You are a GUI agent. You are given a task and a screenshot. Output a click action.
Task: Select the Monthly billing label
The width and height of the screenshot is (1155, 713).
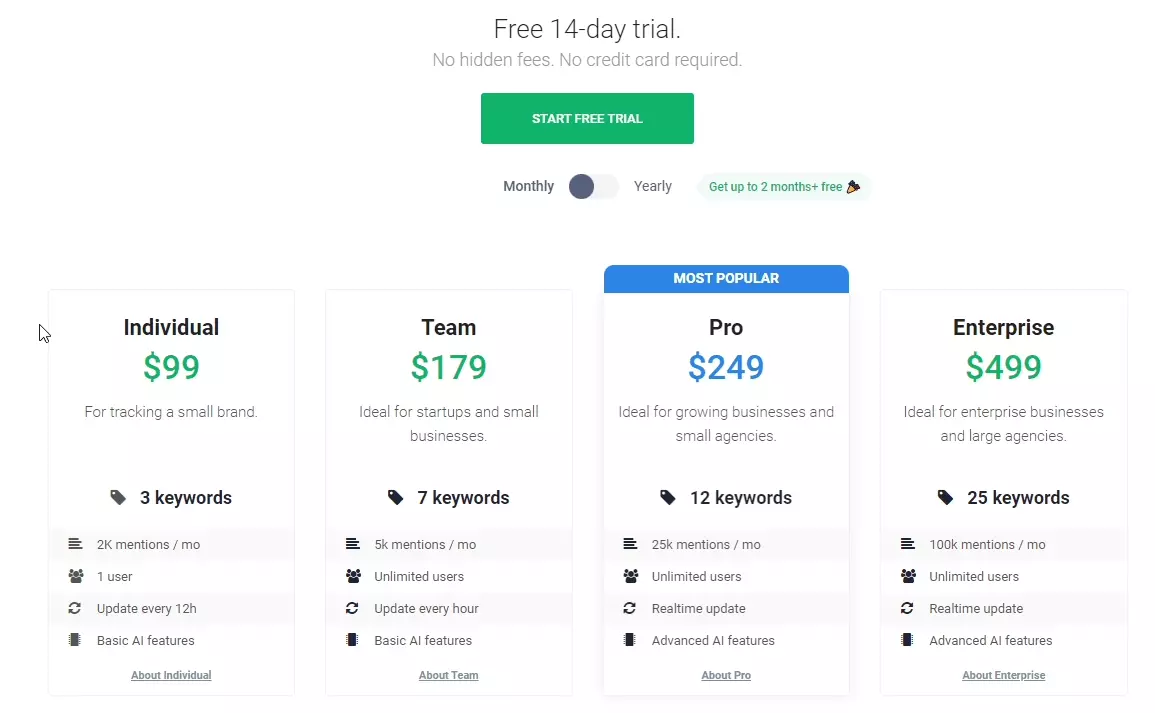point(528,186)
